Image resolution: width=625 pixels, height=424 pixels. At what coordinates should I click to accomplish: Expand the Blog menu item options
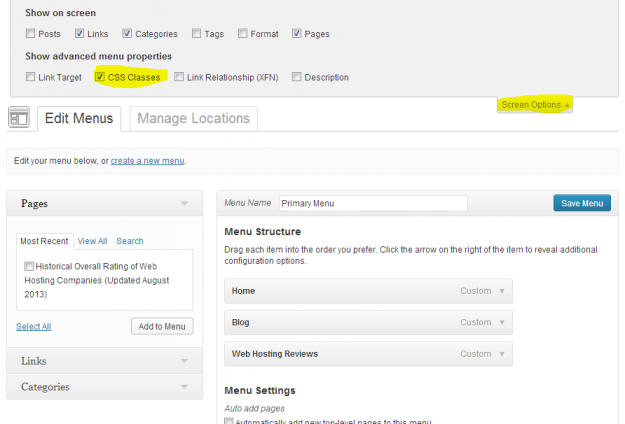[x=502, y=322]
